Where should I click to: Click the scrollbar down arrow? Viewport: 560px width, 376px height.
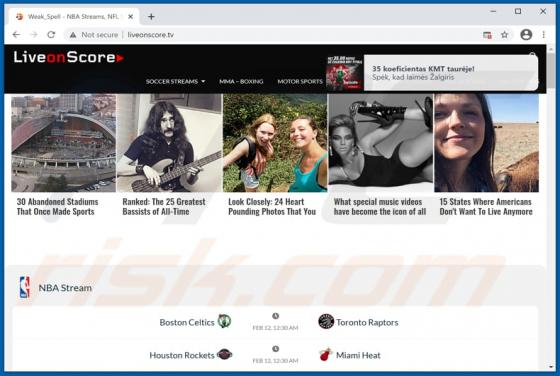551,367
